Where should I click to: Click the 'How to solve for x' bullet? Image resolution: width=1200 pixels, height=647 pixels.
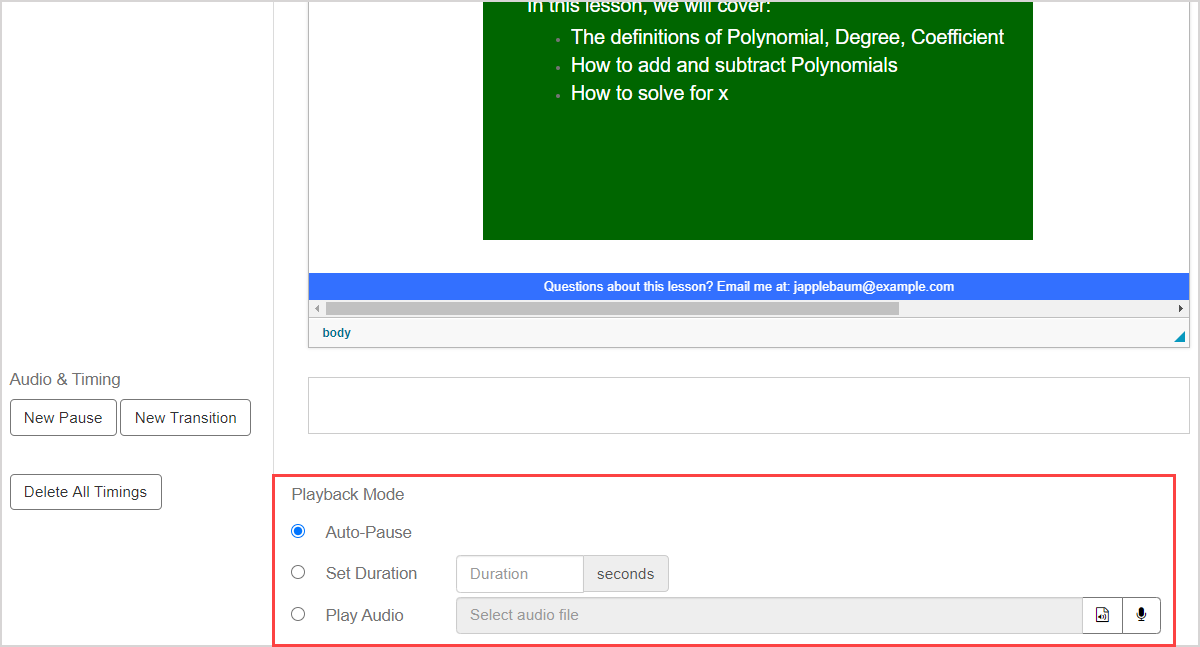coord(649,93)
